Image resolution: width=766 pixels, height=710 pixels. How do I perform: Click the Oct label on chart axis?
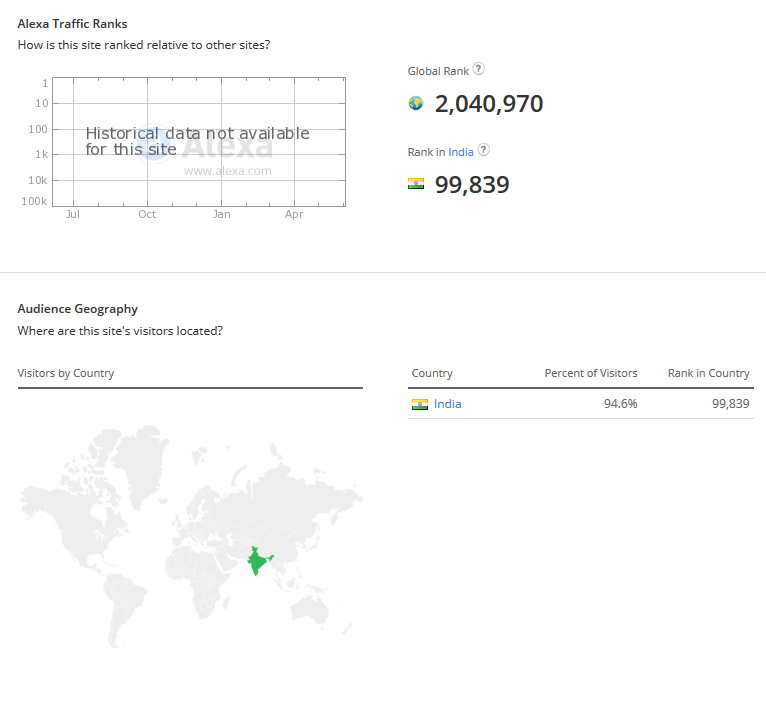[147, 214]
